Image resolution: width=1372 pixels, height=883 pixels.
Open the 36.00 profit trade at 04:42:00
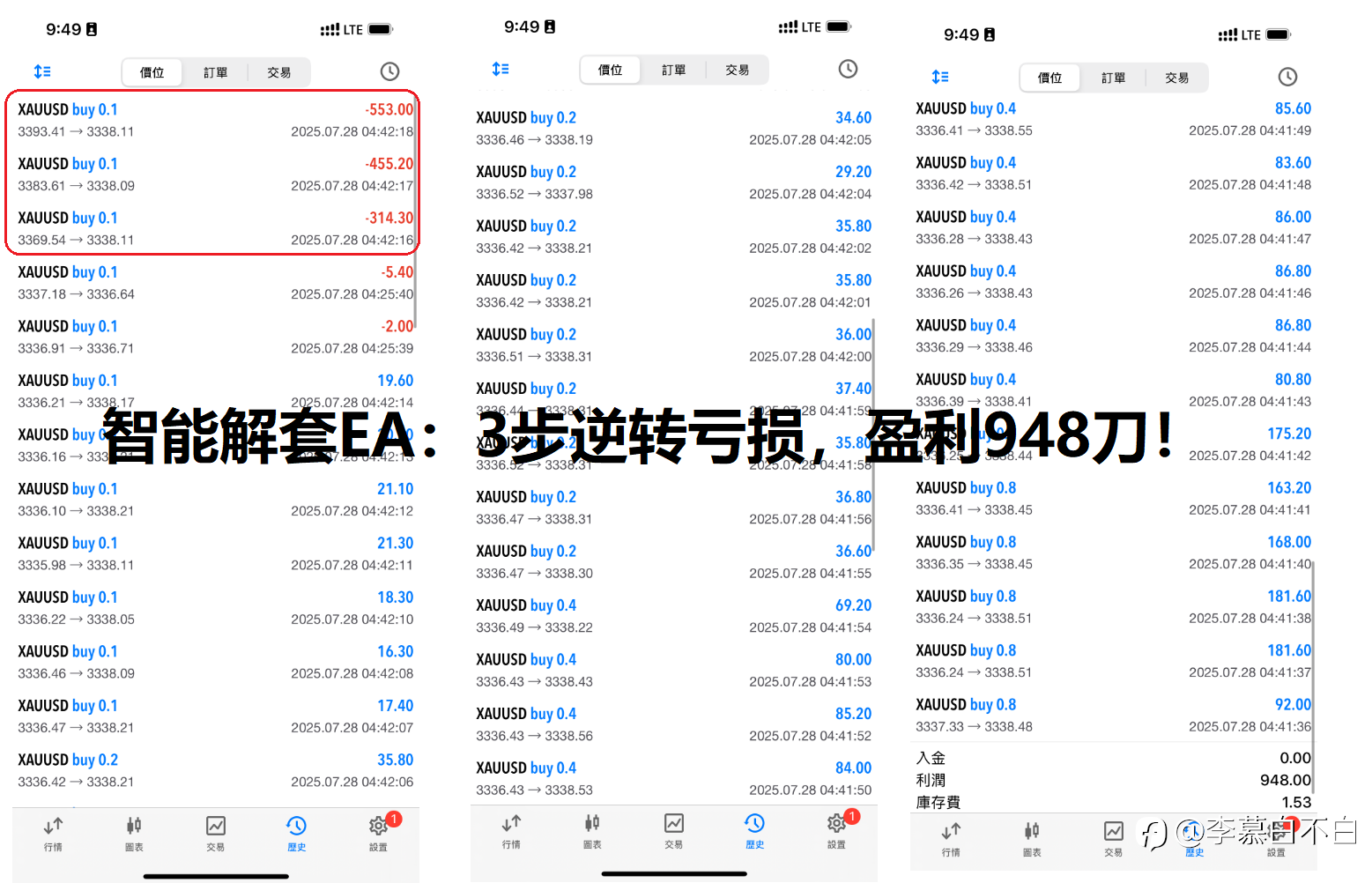pos(673,345)
